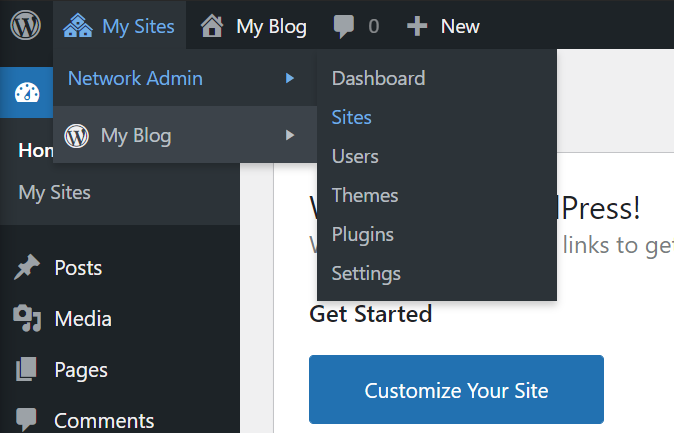
Task: Click the houses icon beside My Sites
Action: 78,26
